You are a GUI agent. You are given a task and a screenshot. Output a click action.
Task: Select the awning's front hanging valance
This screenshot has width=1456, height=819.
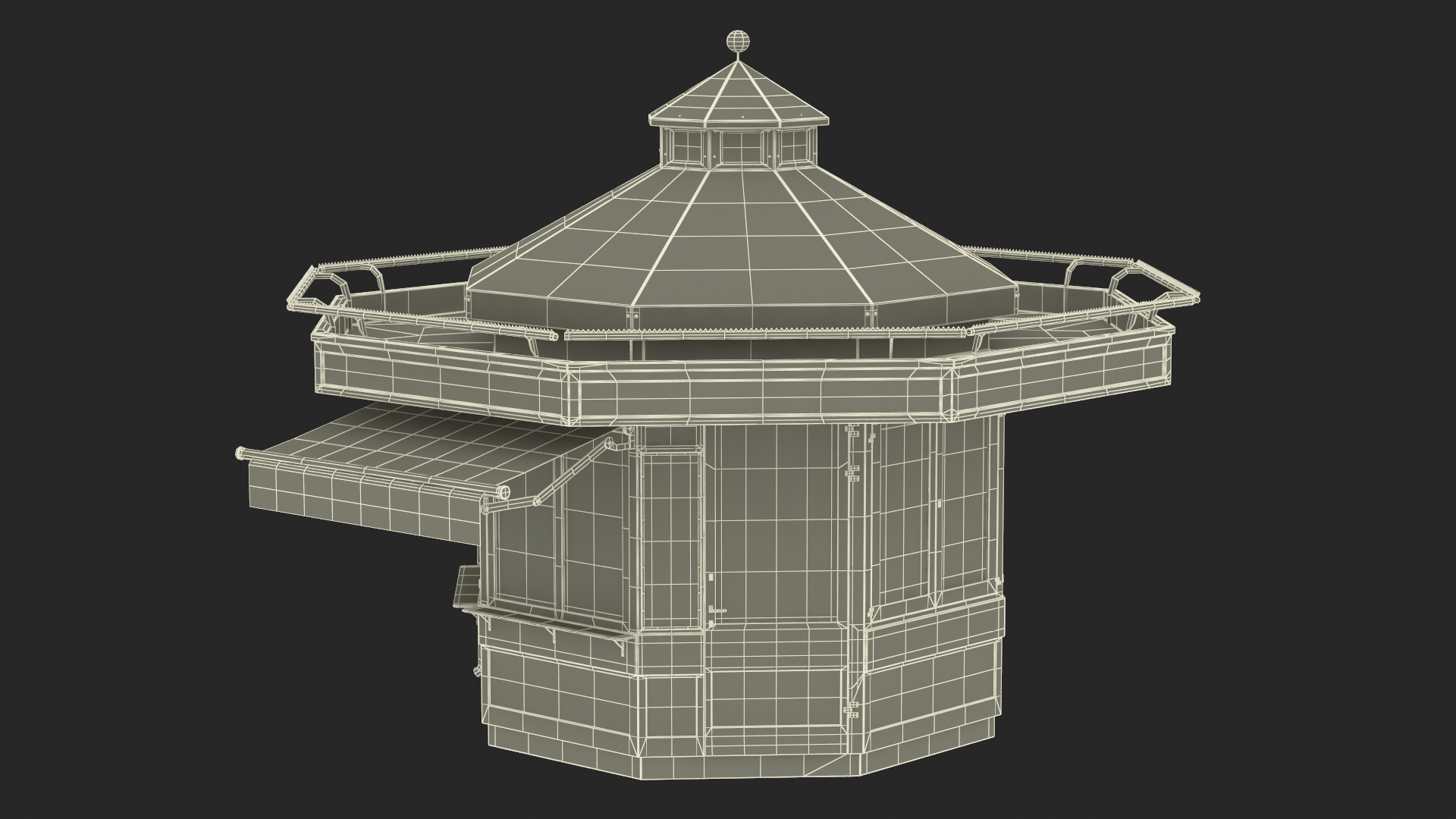356,504
